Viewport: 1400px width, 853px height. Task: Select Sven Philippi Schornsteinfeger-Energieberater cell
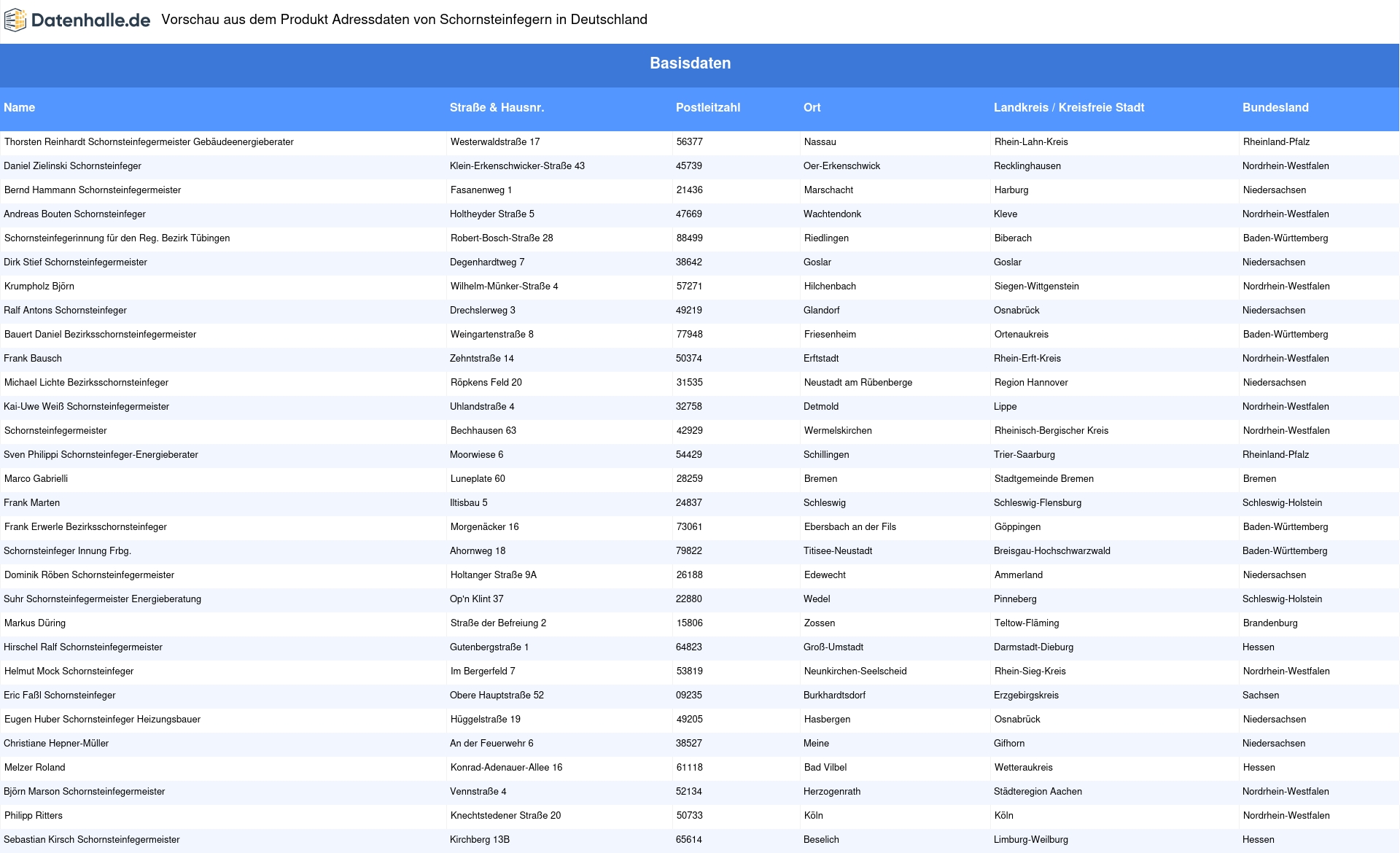point(101,455)
